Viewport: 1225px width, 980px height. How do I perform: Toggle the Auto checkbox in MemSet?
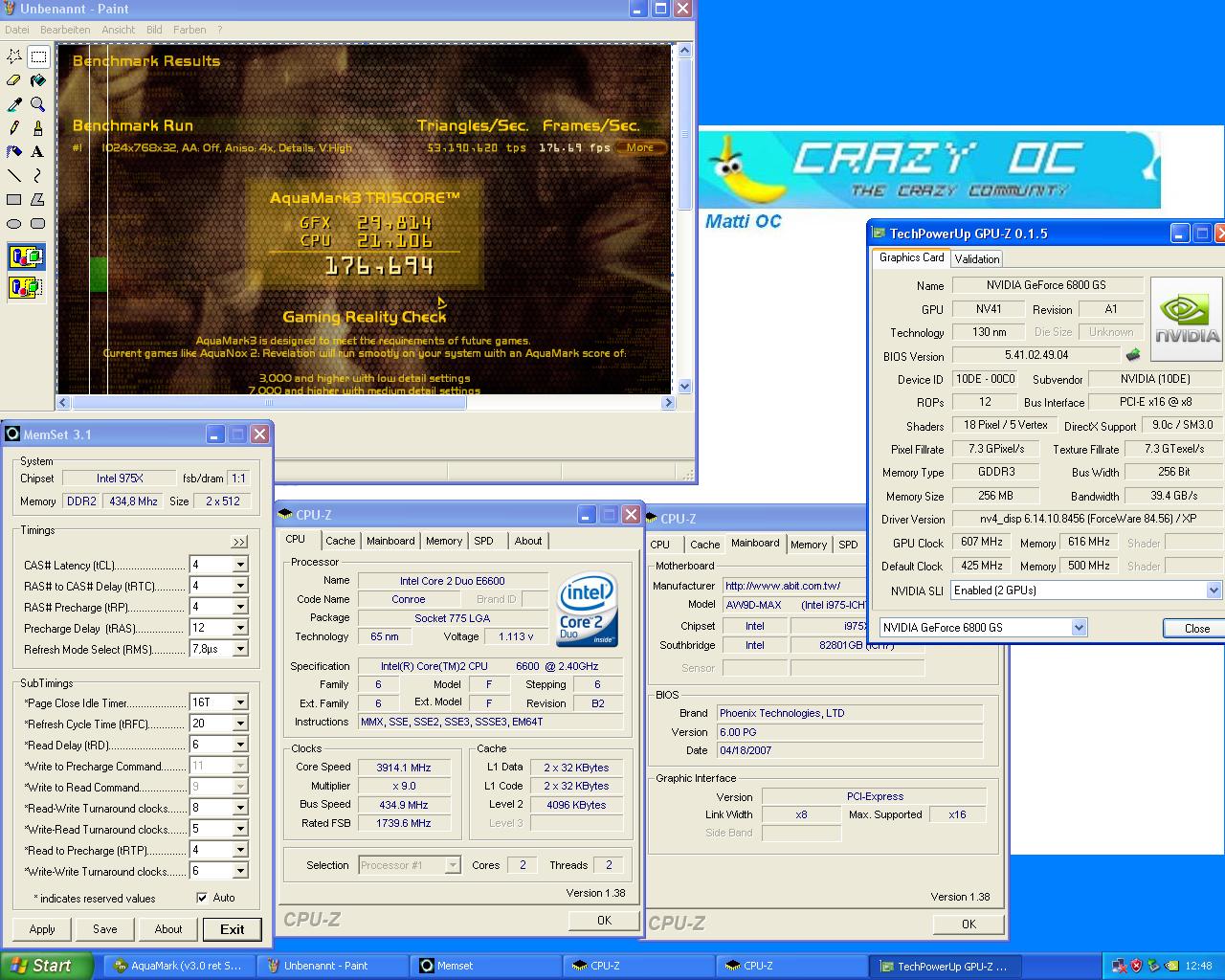pyautogui.click(x=202, y=898)
